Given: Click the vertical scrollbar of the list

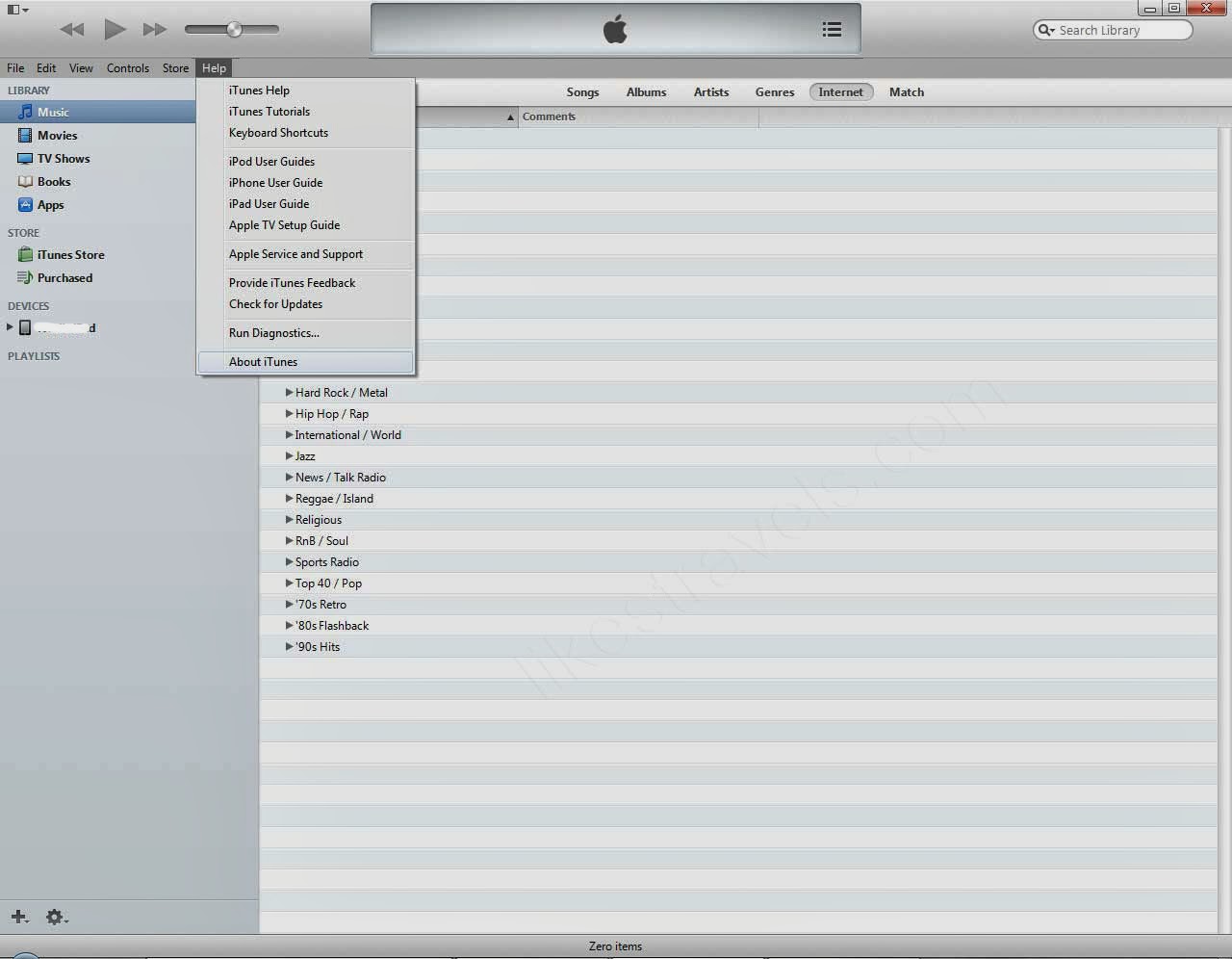Looking at the screenshot, I should (x=1224, y=530).
